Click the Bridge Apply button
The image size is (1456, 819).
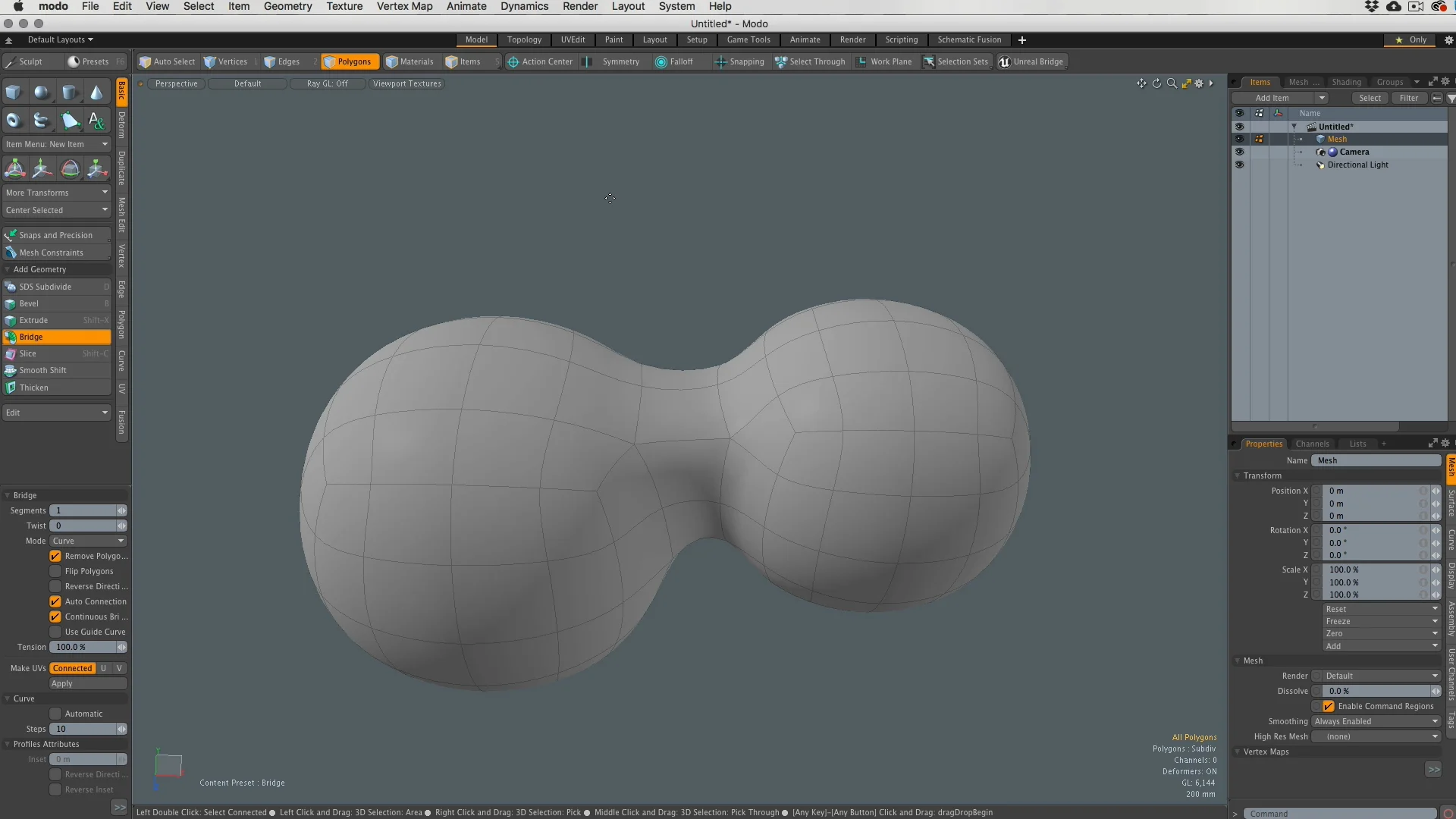[x=88, y=684]
